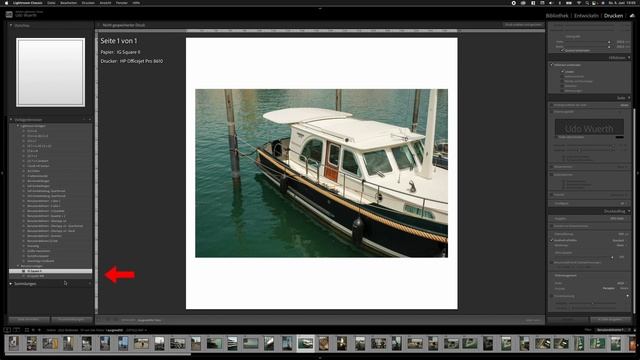Click Druck erstellen und speichern button
Screen dimensions: 640x360
tap(523, 25)
